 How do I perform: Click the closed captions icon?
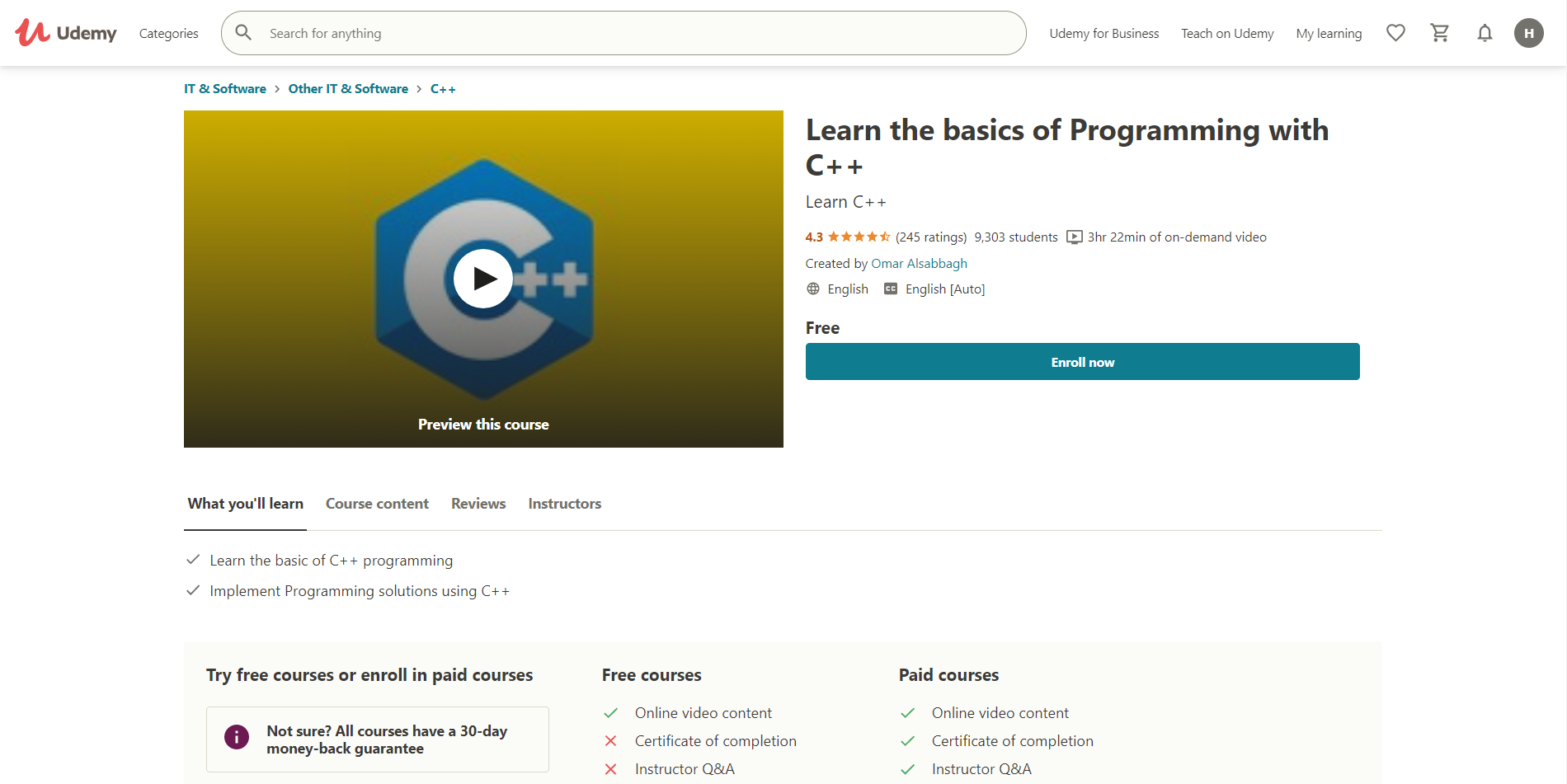tap(891, 289)
